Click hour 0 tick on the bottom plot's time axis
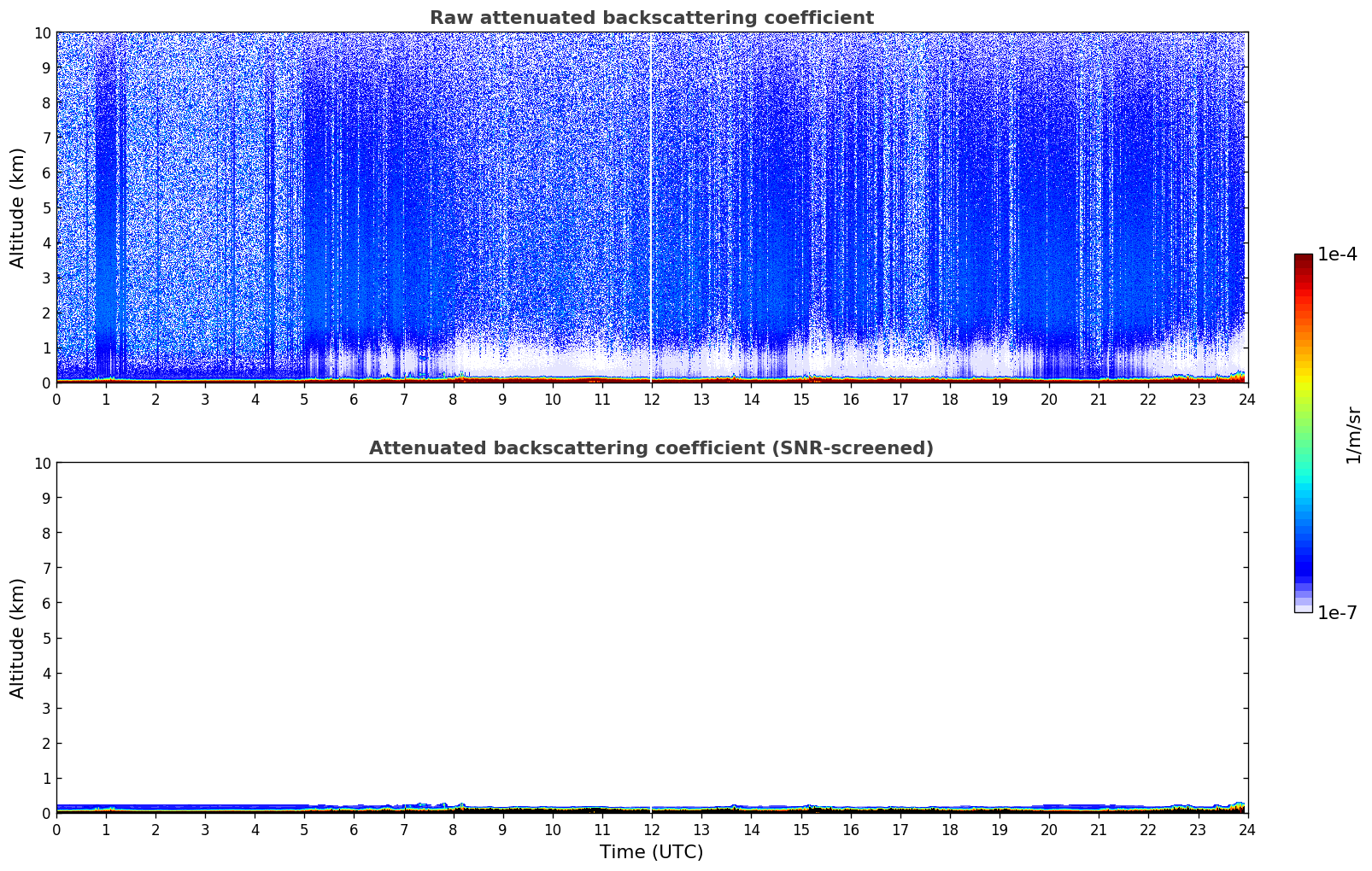The image size is (1372, 871). [x=57, y=829]
